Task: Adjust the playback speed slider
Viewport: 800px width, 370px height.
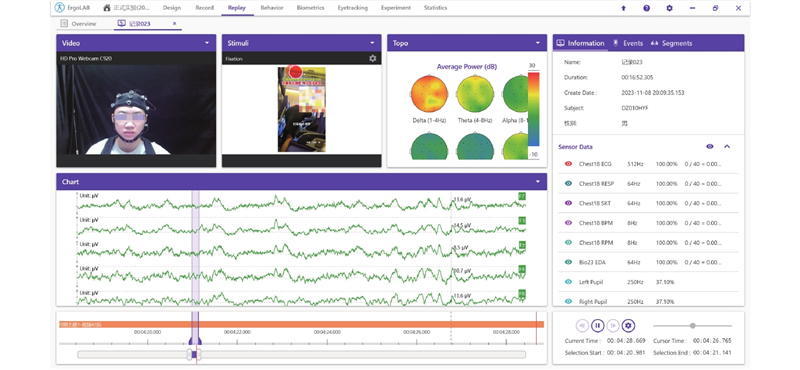Action: (692, 326)
